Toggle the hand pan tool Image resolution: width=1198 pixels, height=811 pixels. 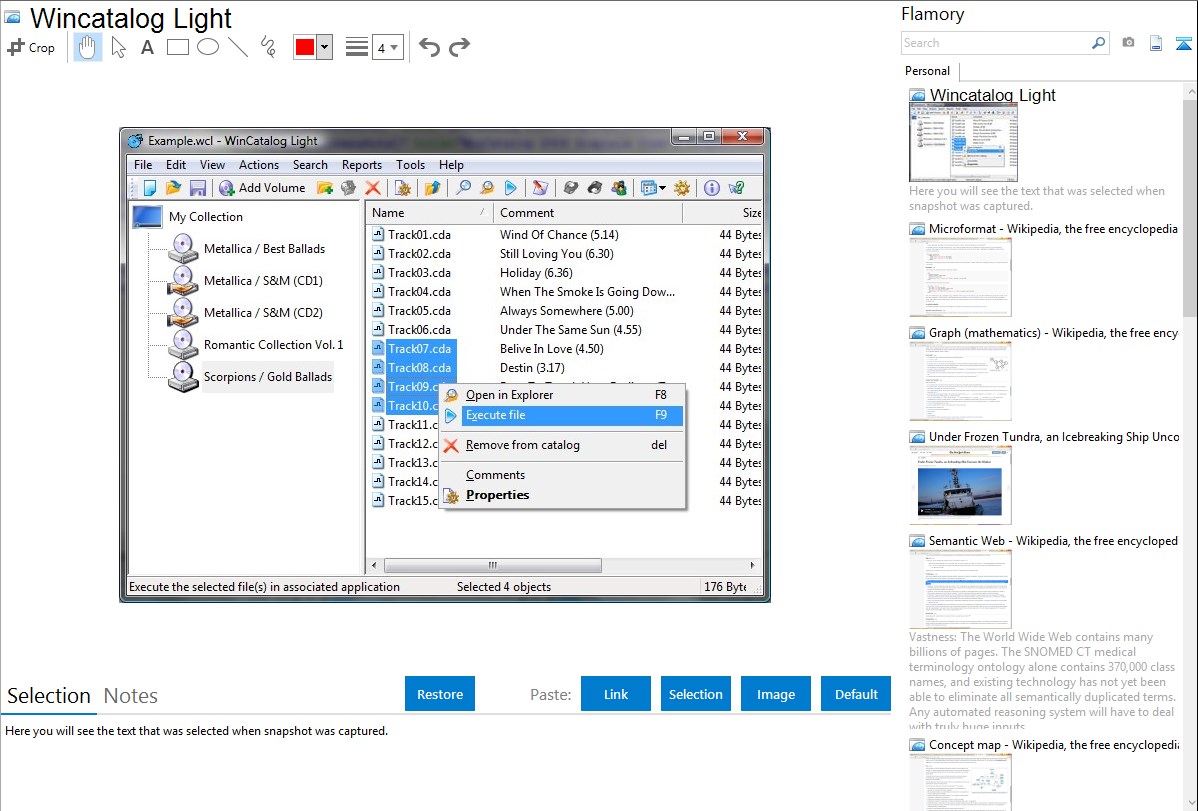coord(88,47)
